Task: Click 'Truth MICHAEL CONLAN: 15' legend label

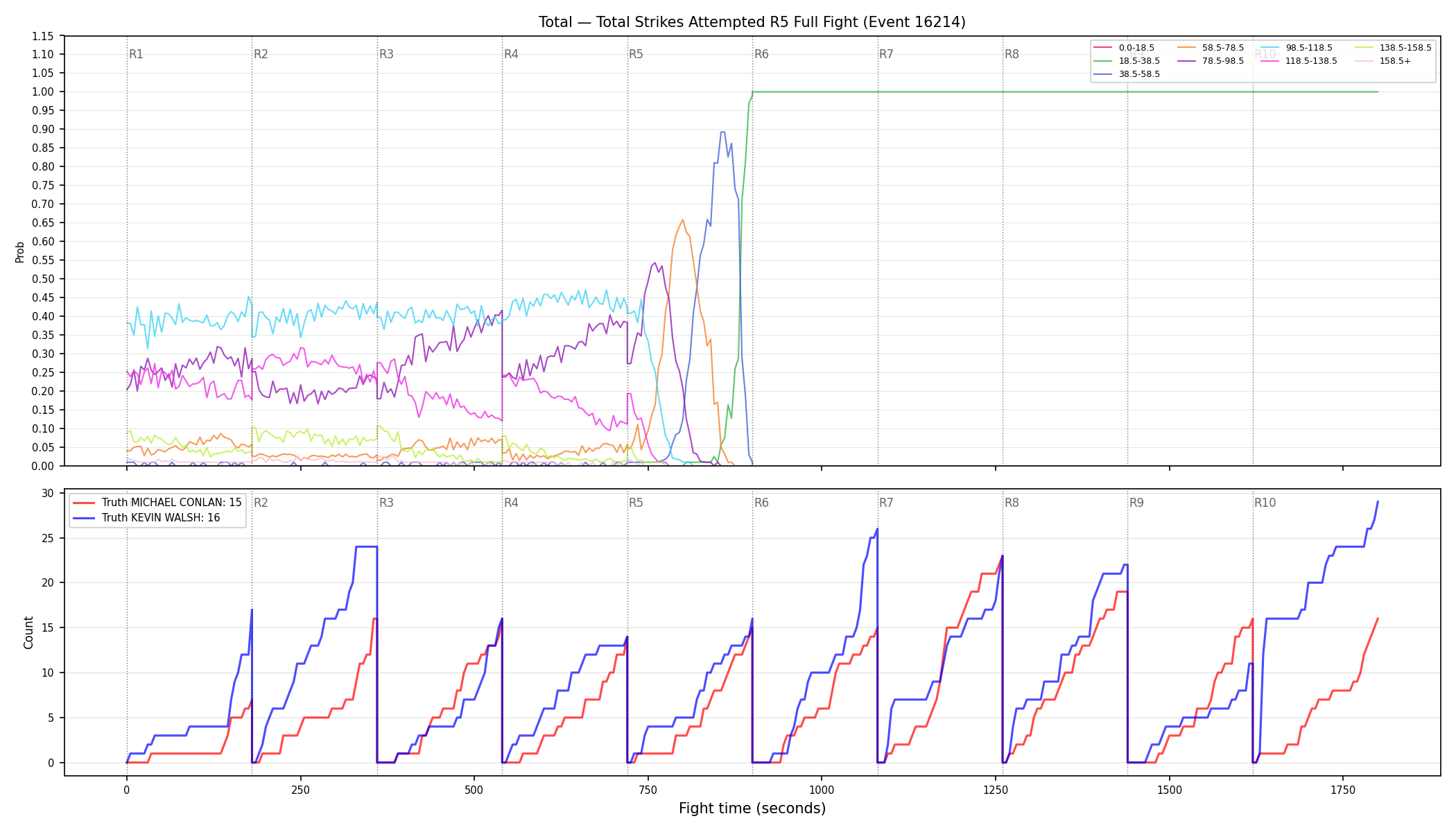Action: coord(172,503)
